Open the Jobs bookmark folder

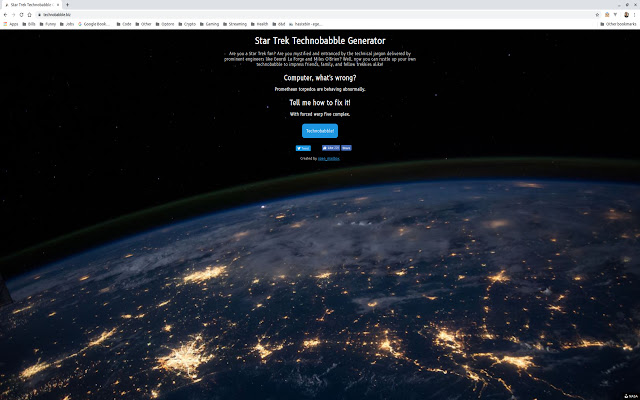click(67, 24)
